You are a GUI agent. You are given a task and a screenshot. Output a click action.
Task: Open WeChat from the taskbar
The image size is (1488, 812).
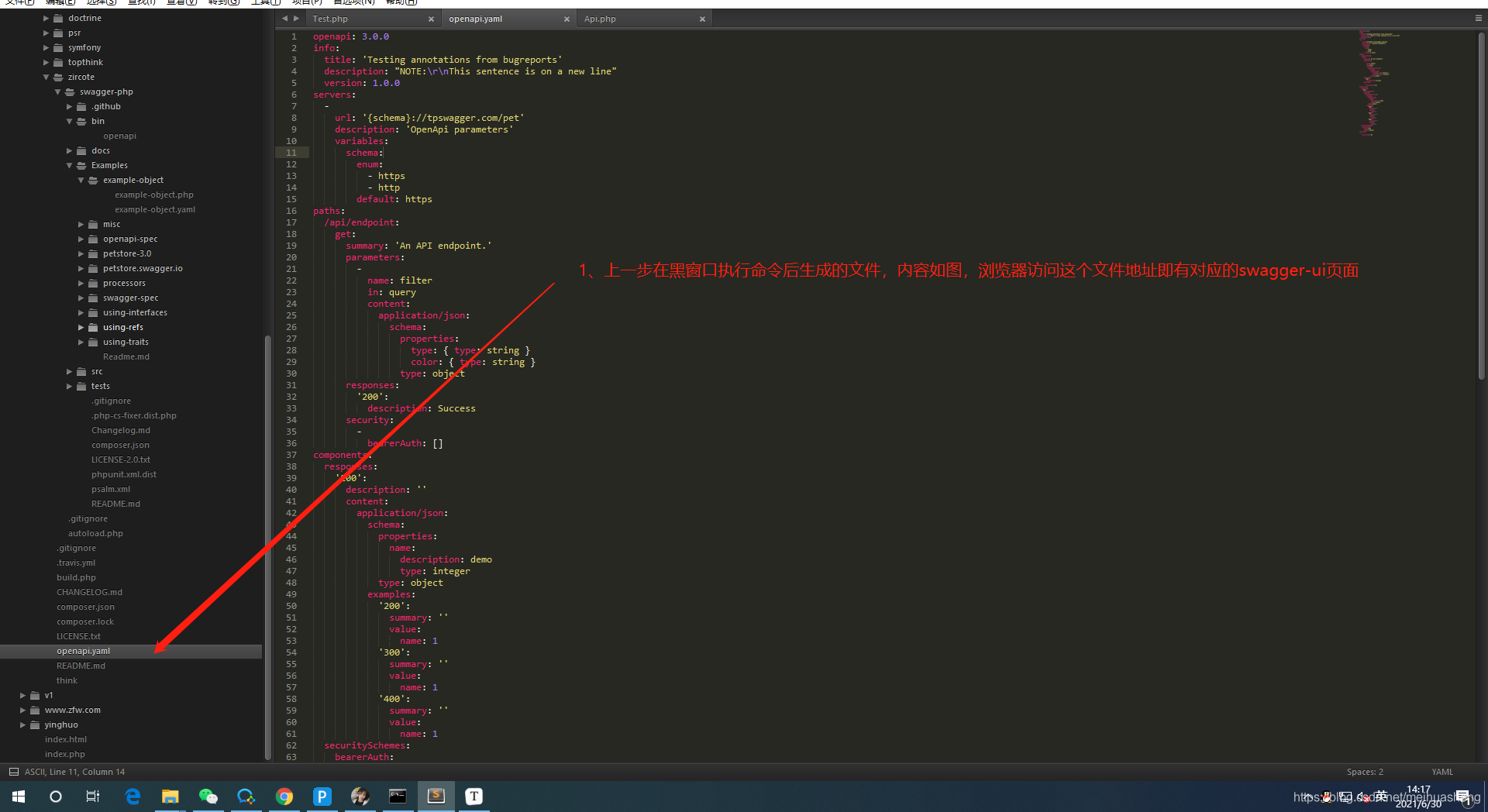208,797
